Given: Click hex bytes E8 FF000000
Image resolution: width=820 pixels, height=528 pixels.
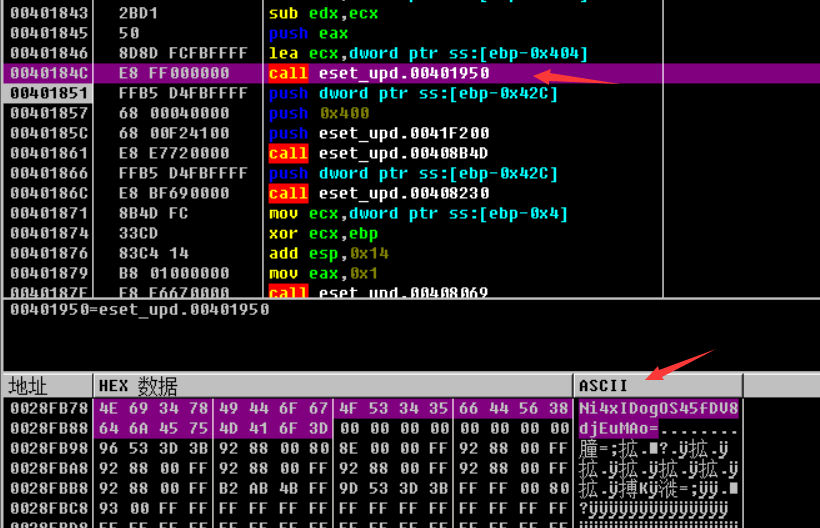Looking at the screenshot, I should [174, 73].
